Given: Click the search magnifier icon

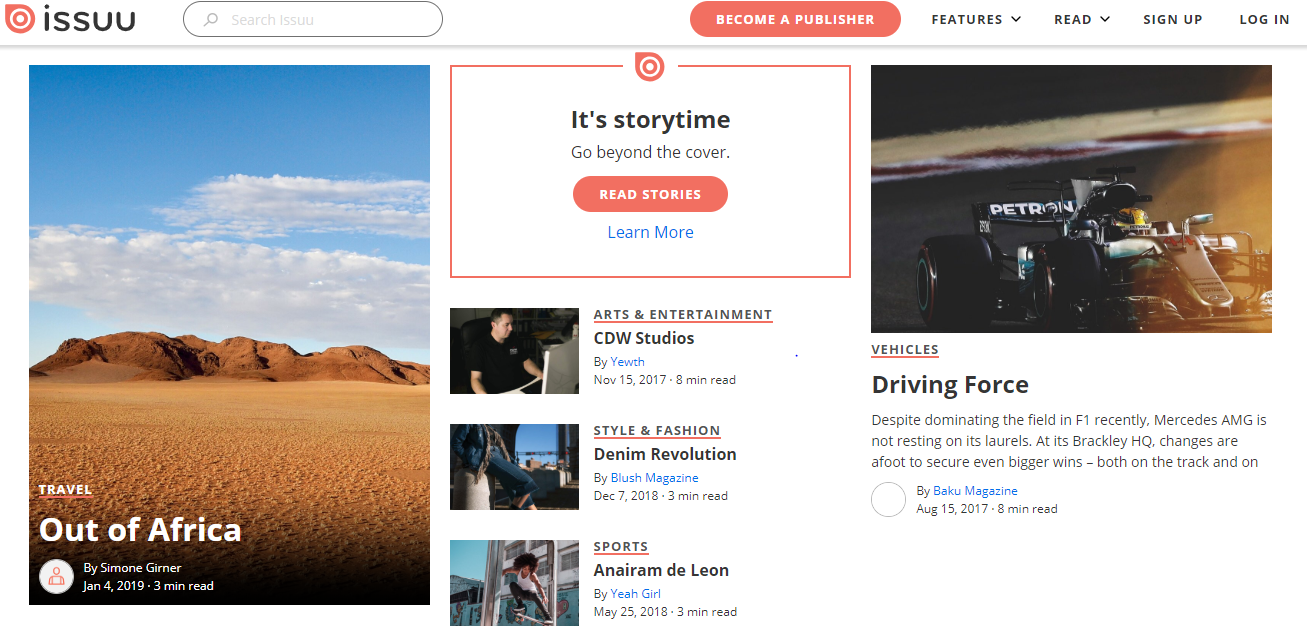Looking at the screenshot, I should 211,19.
